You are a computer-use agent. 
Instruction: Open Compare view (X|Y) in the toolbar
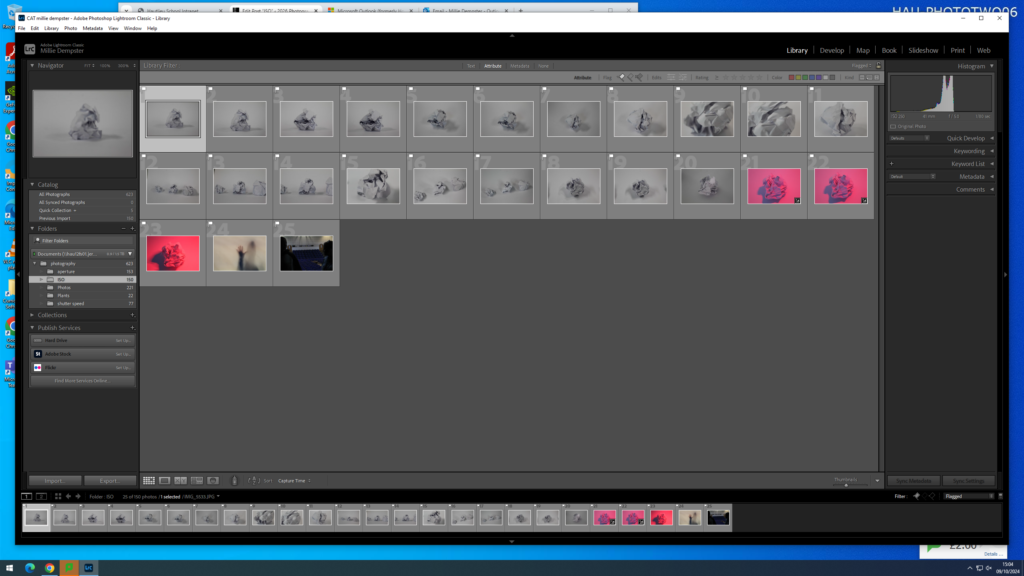(x=180, y=481)
